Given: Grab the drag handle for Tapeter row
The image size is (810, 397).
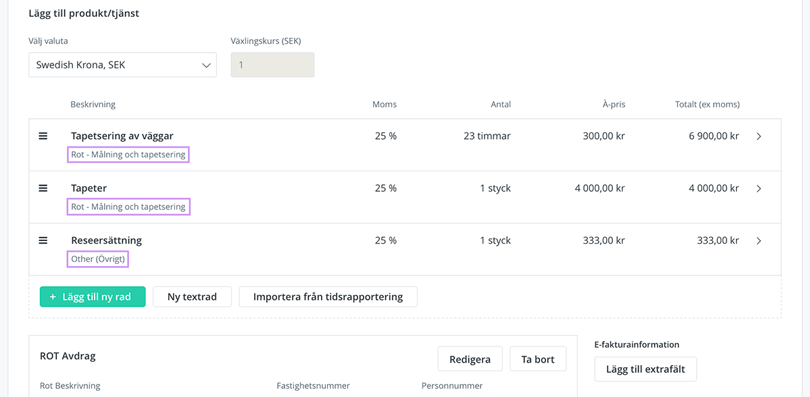Looking at the screenshot, I should [43, 188].
